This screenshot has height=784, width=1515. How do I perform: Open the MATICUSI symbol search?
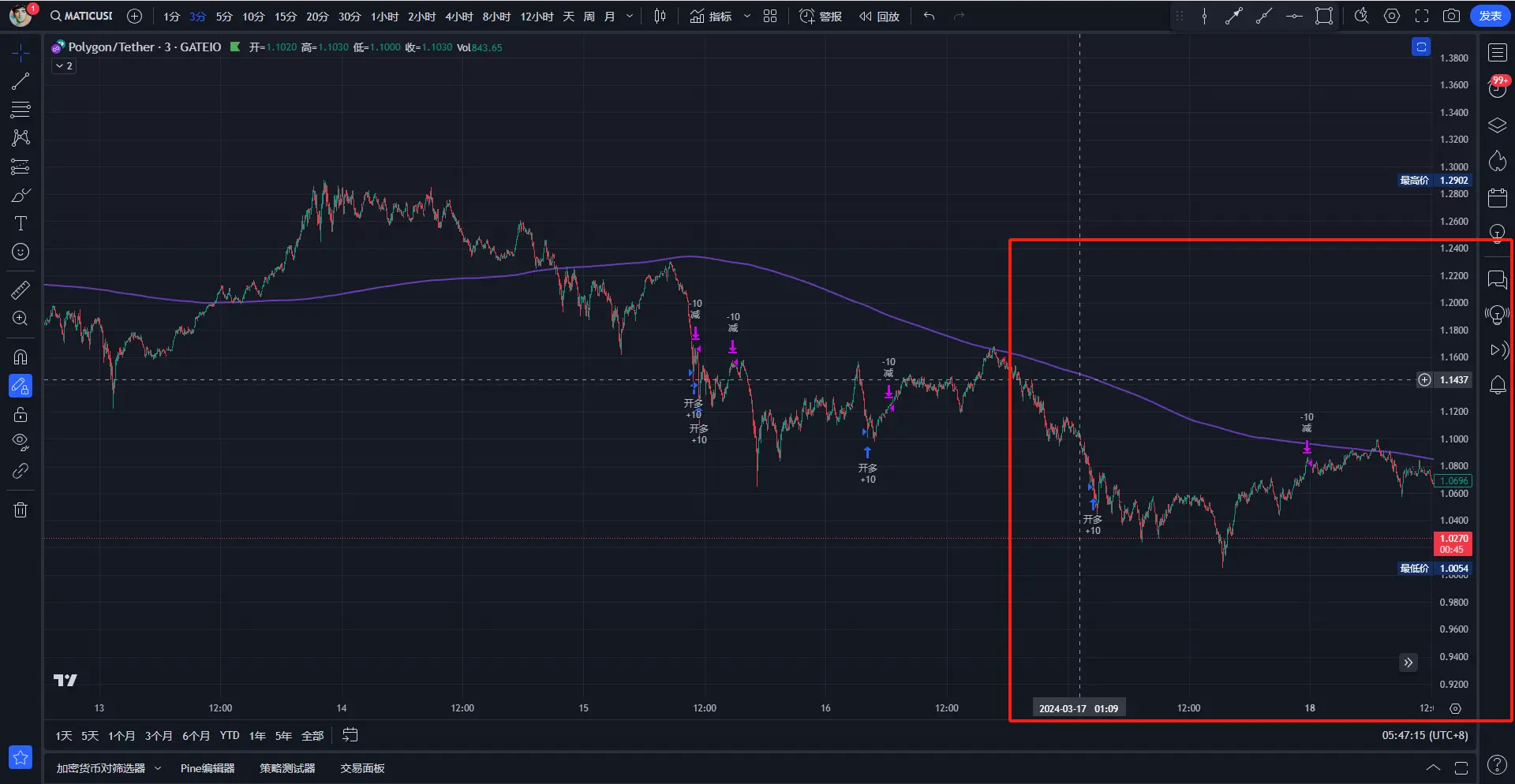[82, 16]
